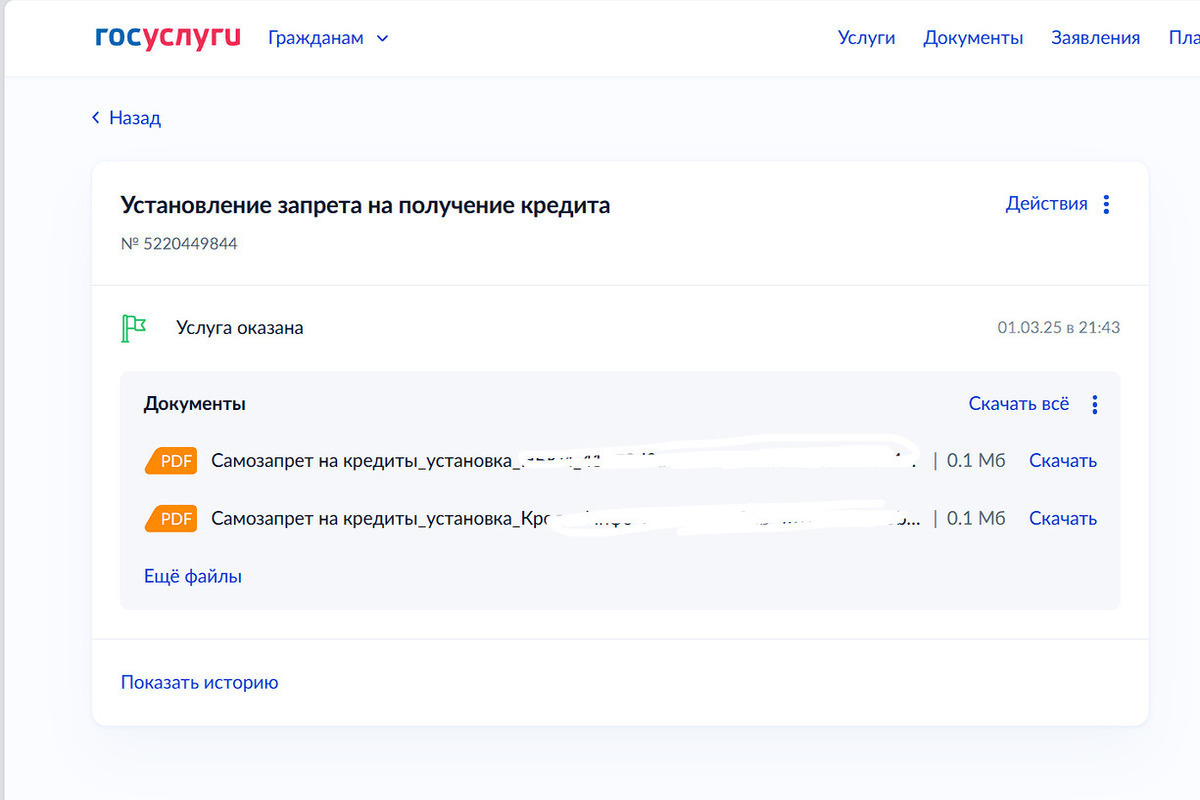Open the Действия actions menu

pos(1046,204)
